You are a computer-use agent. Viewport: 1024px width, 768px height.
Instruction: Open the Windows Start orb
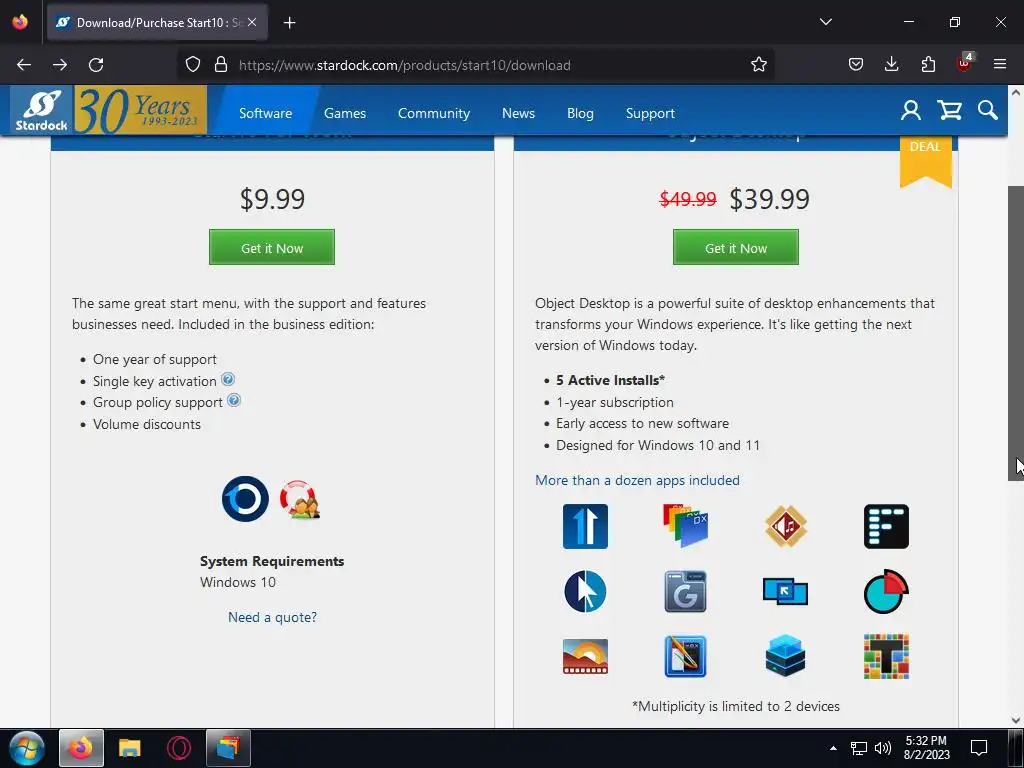(x=26, y=748)
